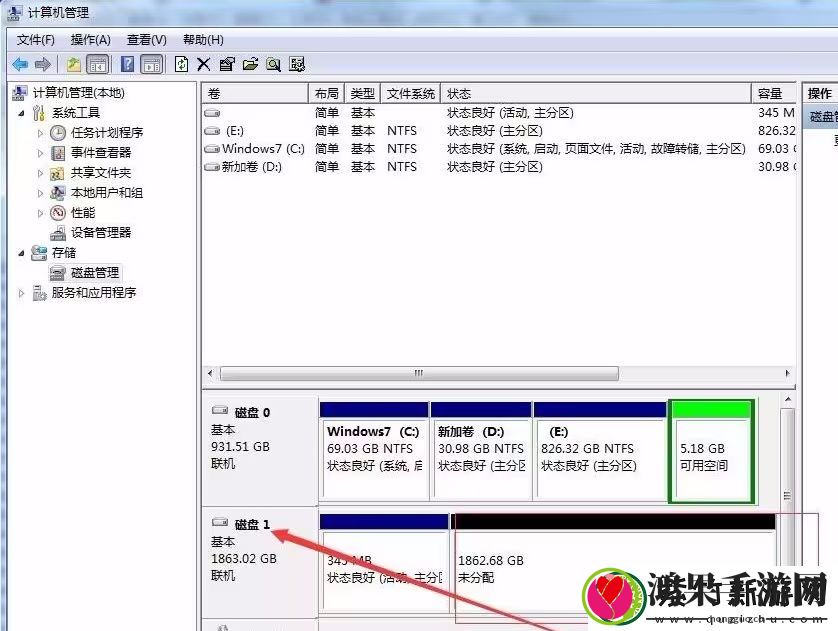This screenshot has width=838, height=631.
Task: Collapse the 存储 tree node
Action: [21, 253]
